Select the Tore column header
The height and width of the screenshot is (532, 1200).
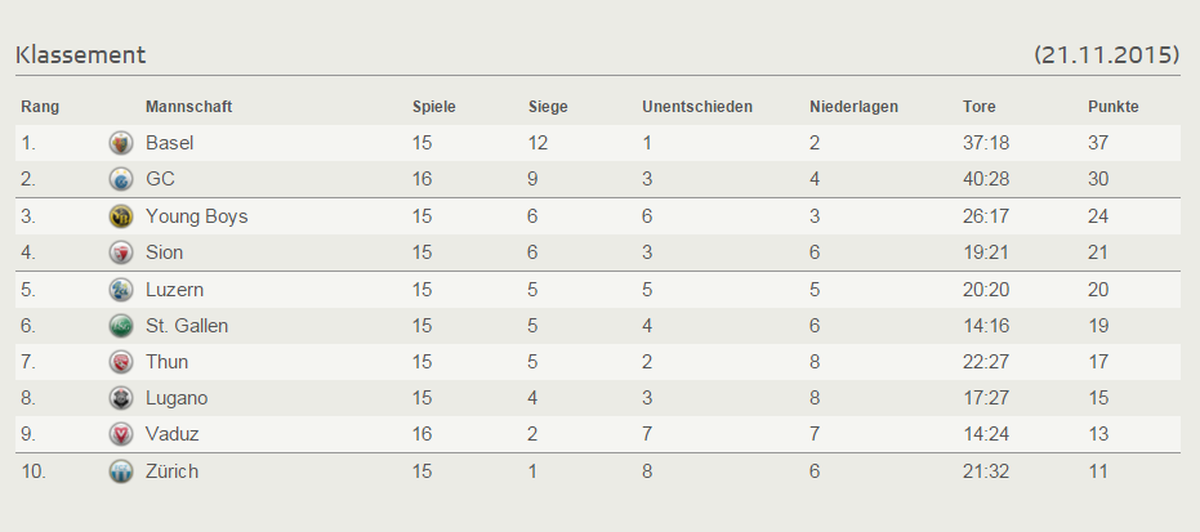click(979, 107)
